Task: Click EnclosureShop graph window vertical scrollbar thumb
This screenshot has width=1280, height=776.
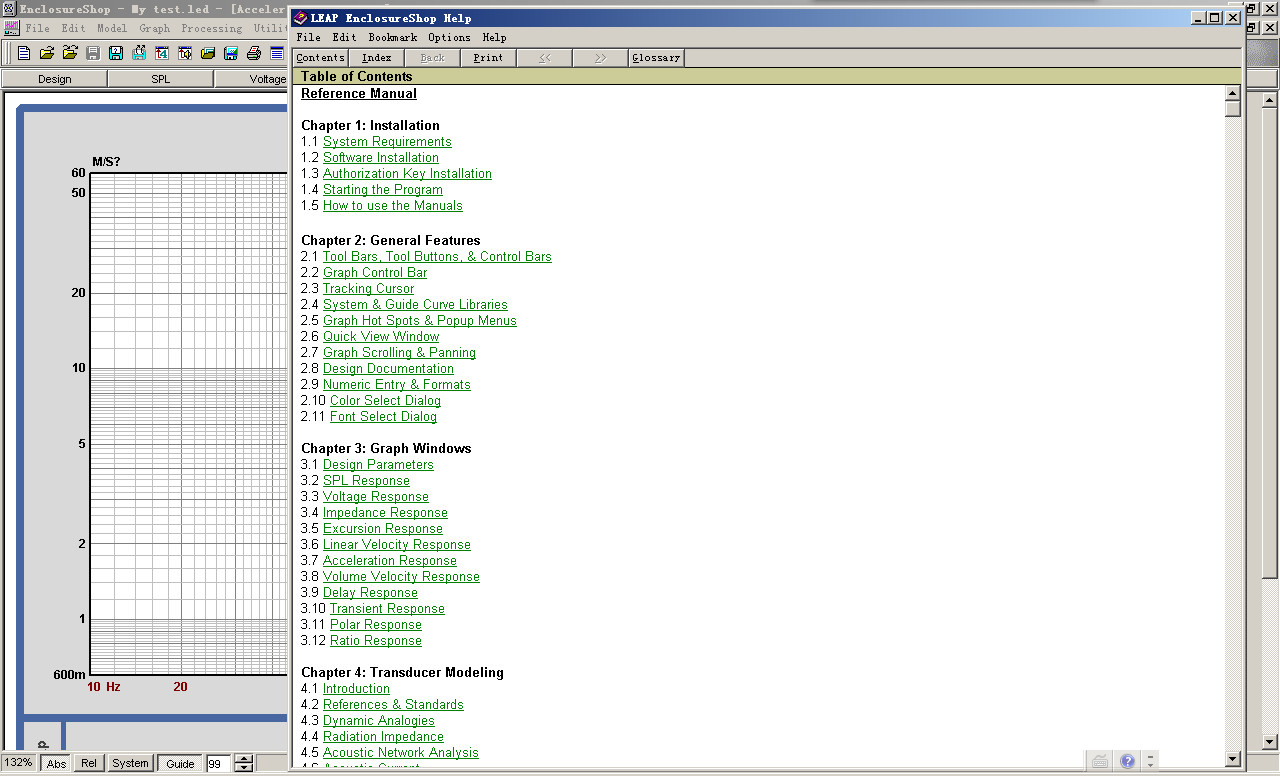Action: coord(1270,343)
